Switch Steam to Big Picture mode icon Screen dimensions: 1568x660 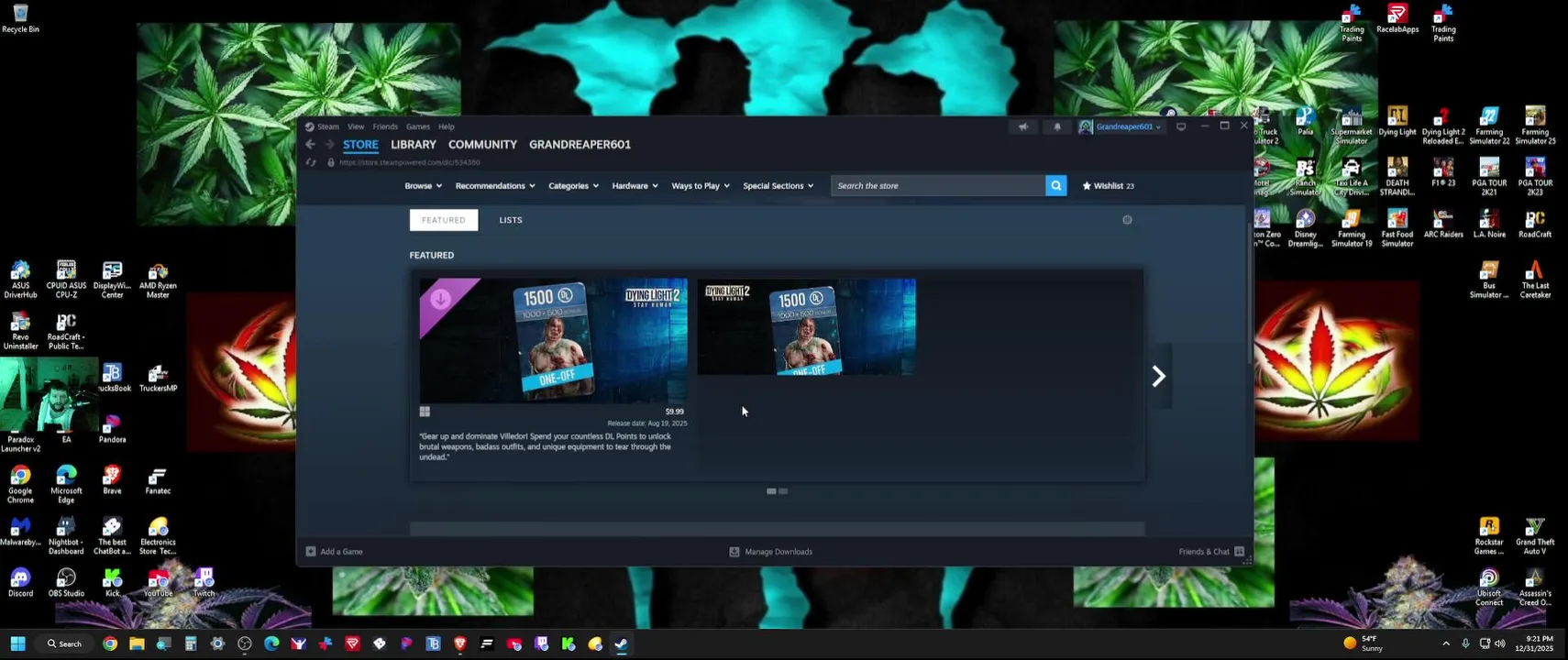[x=1181, y=126]
